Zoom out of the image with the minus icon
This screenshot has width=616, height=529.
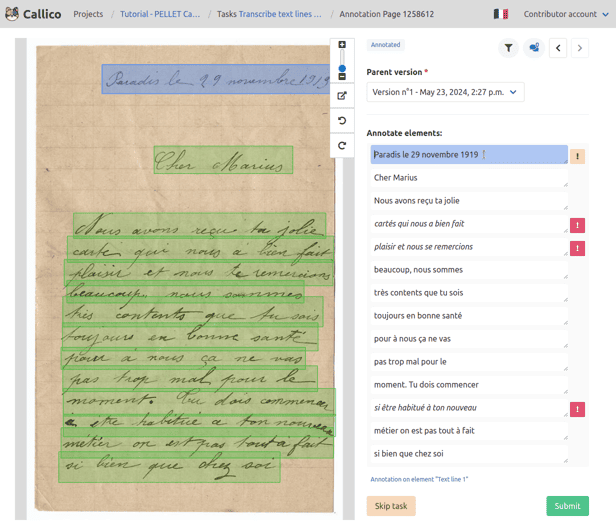pyautogui.click(x=342, y=77)
